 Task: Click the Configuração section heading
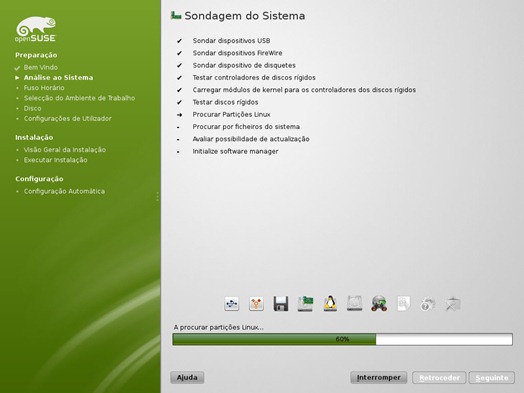coord(39,179)
